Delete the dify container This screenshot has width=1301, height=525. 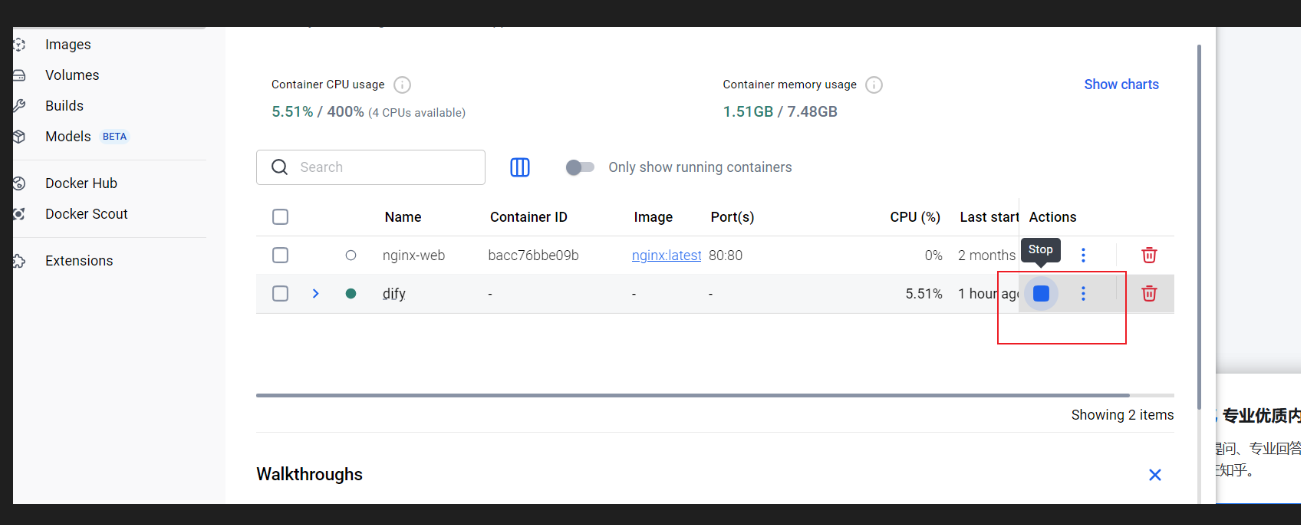(x=1149, y=293)
